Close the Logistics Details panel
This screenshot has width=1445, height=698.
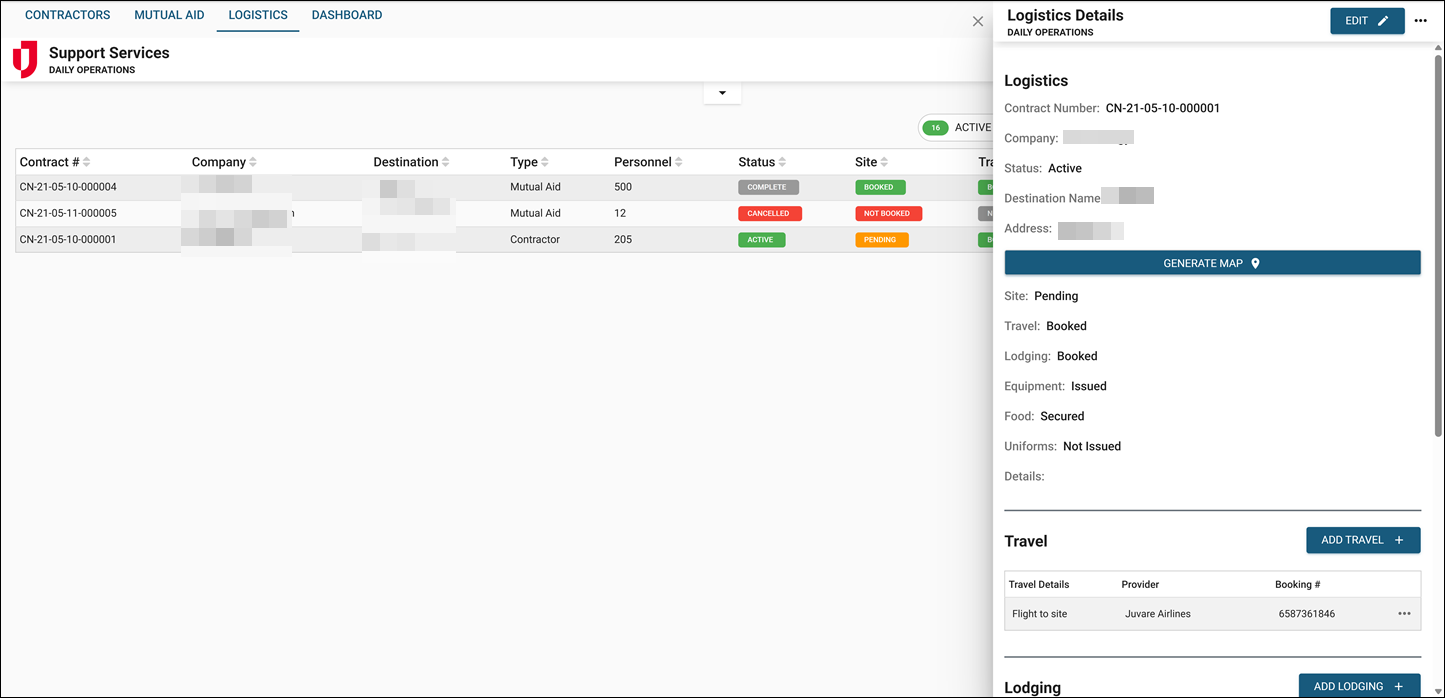(x=978, y=21)
